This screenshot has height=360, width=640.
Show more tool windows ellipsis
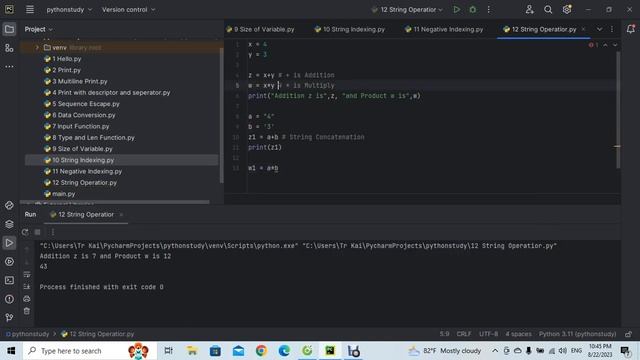click(x=9, y=66)
